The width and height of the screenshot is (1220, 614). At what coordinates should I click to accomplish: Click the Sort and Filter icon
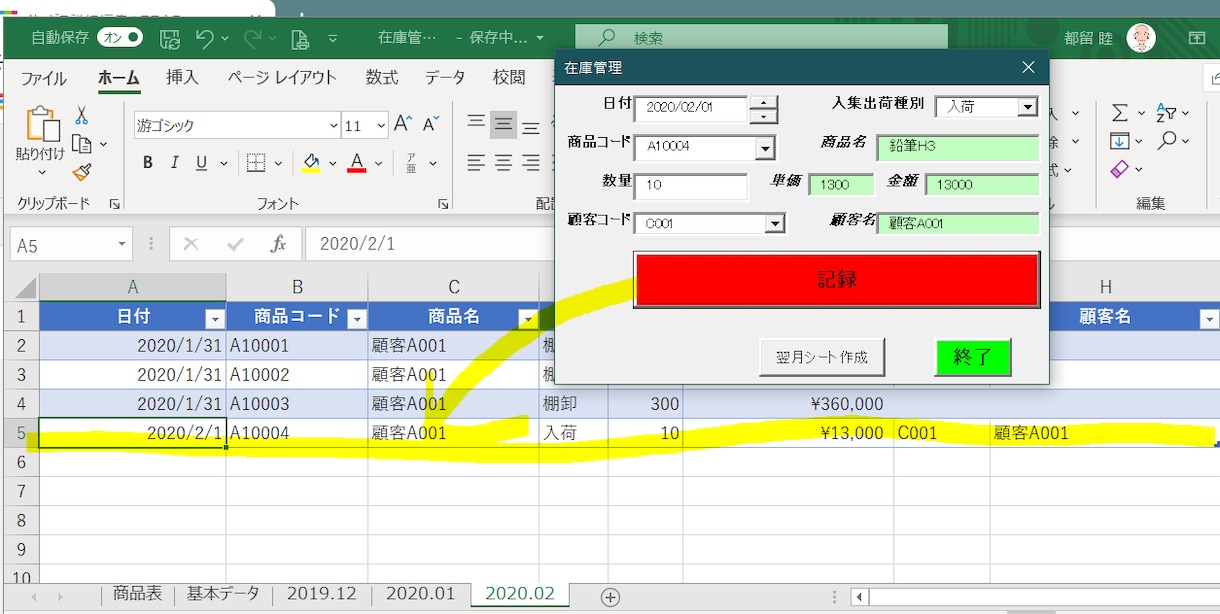click(1167, 113)
